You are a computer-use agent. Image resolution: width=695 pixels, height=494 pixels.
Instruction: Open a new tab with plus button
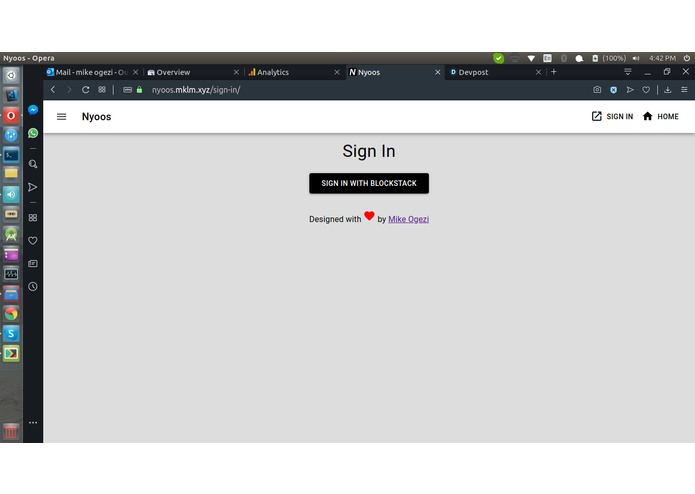tap(554, 72)
